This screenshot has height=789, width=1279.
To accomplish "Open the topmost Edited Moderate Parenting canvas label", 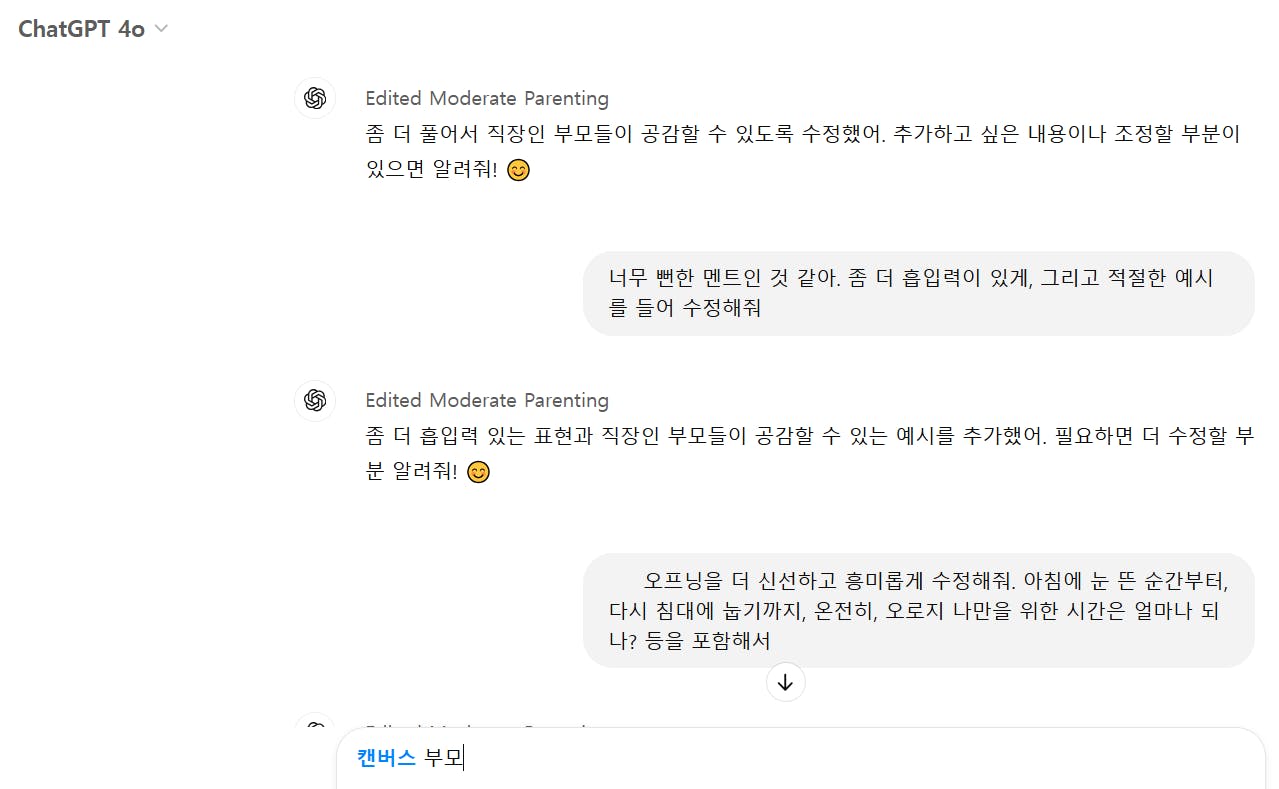I will tap(486, 98).
